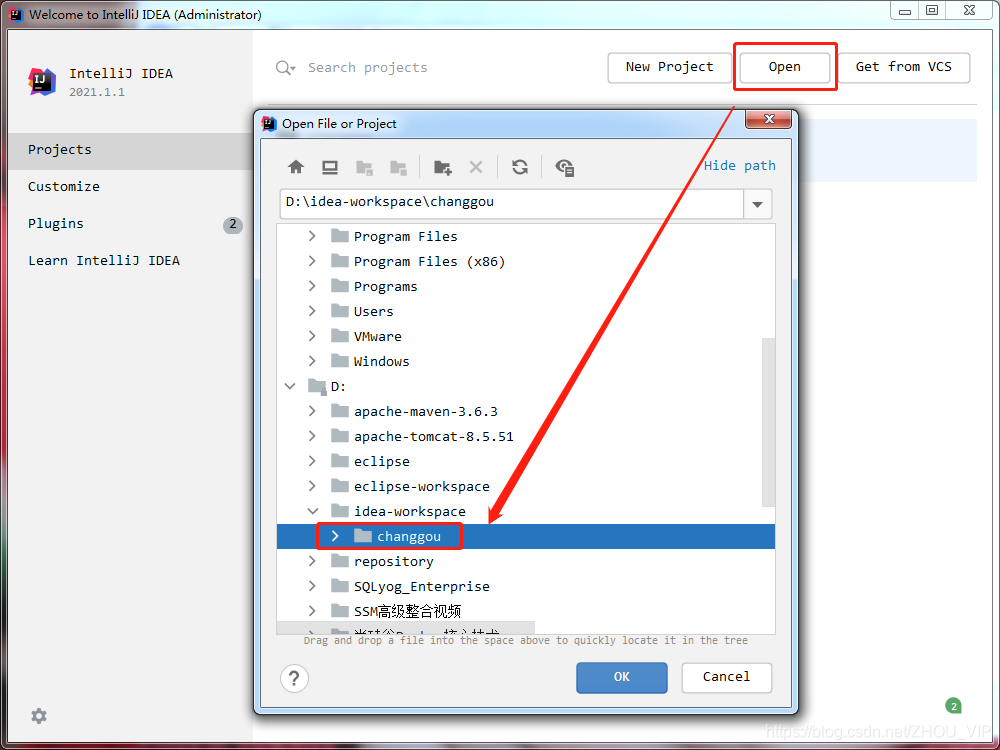Select the Users folder label
This screenshot has height=750, width=1000.
click(374, 312)
